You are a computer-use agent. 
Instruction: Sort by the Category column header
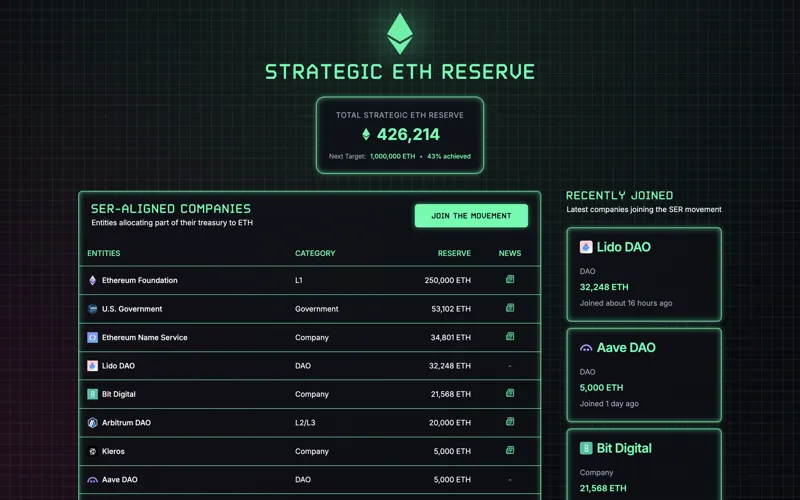tap(315, 253)
